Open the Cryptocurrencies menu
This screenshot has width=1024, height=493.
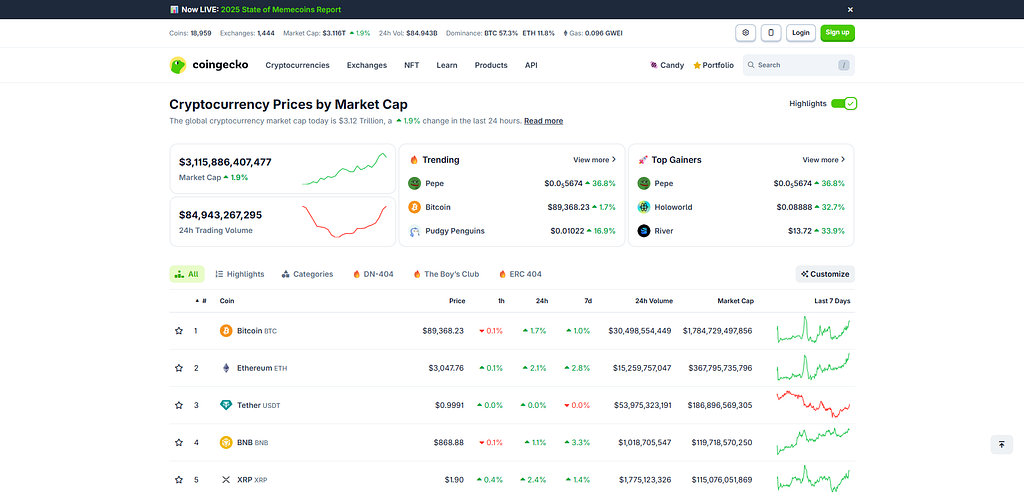point(297,65)
